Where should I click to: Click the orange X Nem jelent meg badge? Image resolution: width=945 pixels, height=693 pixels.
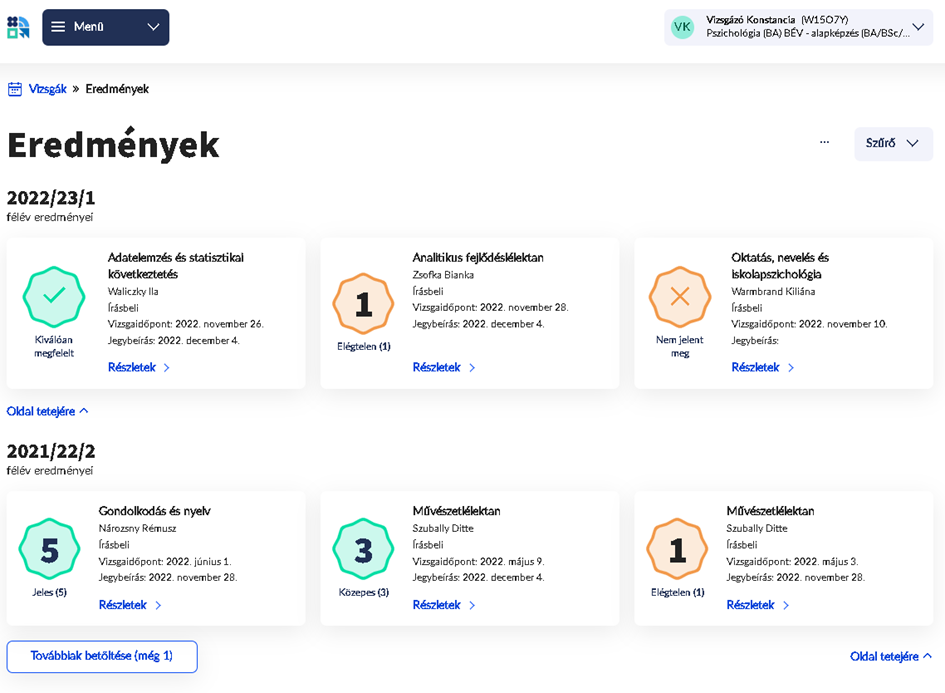[680, 297]
